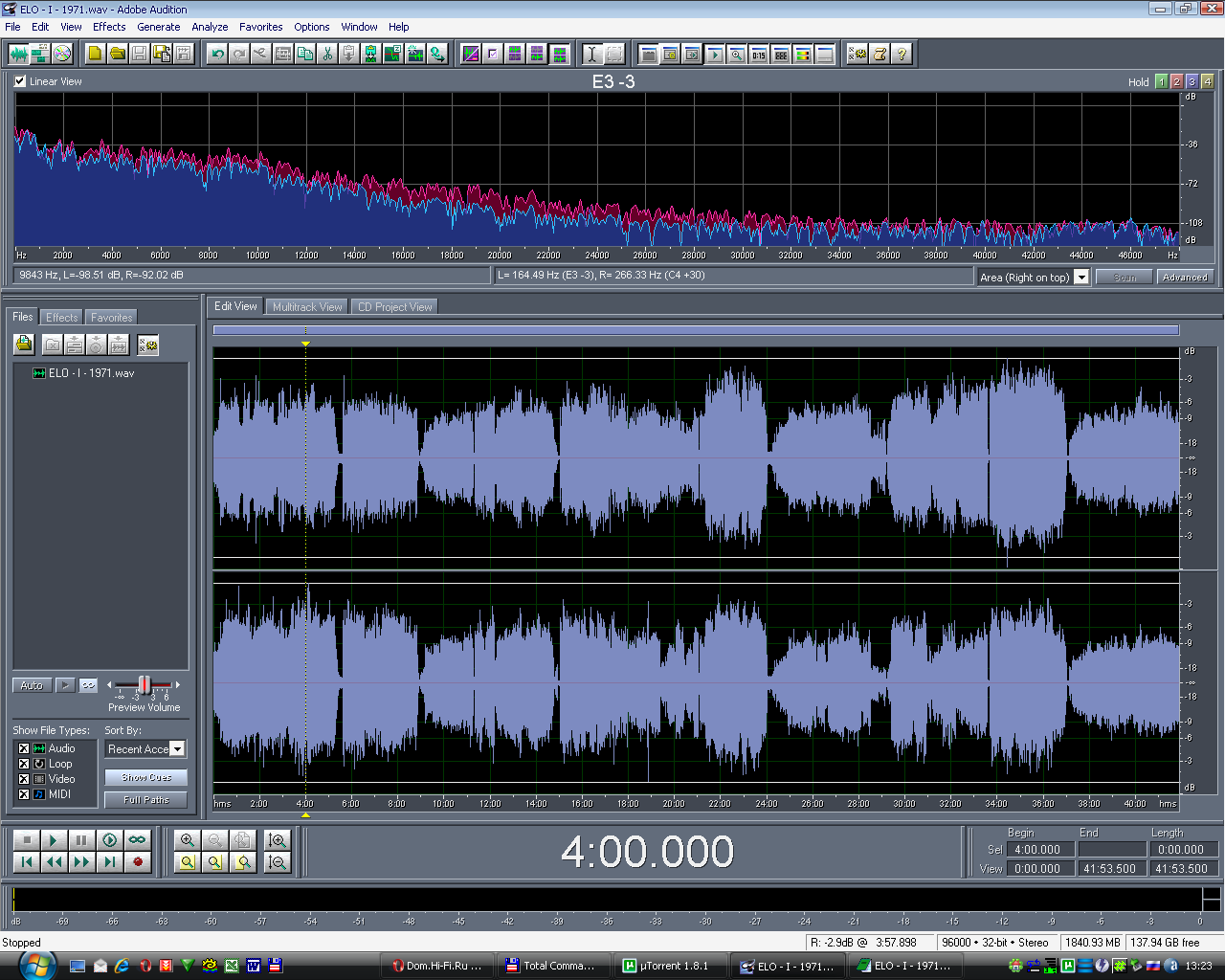Screen dimensions: 1225x980
Task: Create a new file with yellow page icon
Action: [95, 55]
